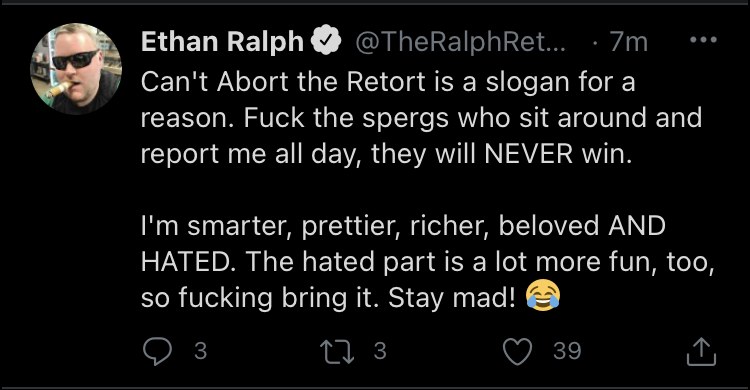The image size is (750, 390).
Task: Click the reply count of 3
Action: tap(200, 351)
